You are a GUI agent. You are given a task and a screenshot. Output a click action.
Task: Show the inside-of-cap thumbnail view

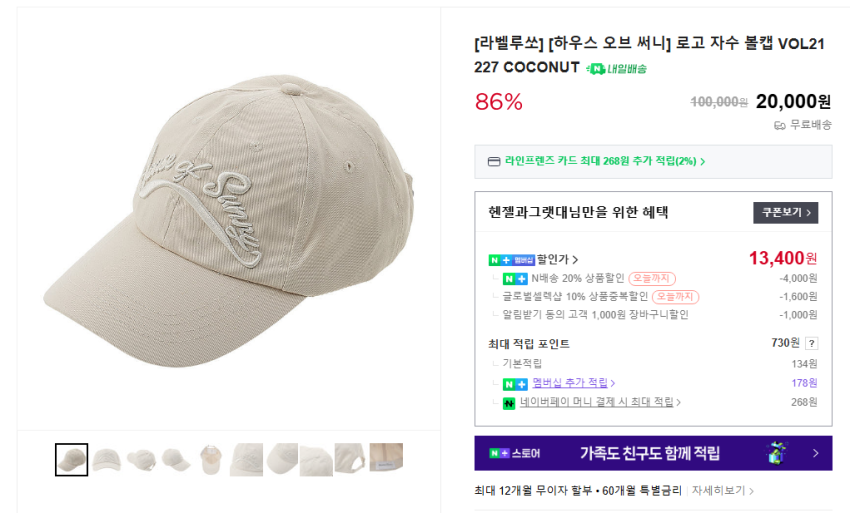(x=211, y=459)
